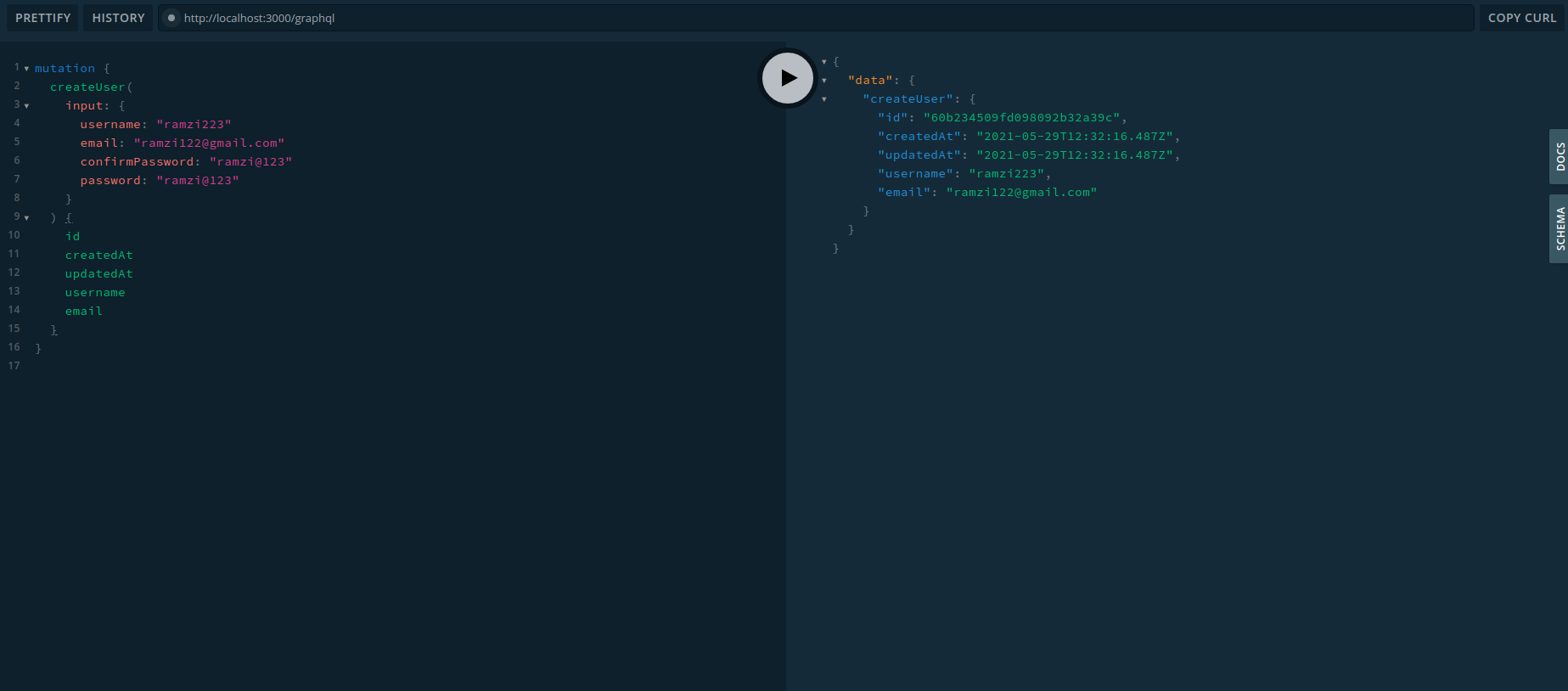The width and height of the screenshot is (1568, 691).
Task: Collapse the input object fold arrow
Action: click(26, 106)
